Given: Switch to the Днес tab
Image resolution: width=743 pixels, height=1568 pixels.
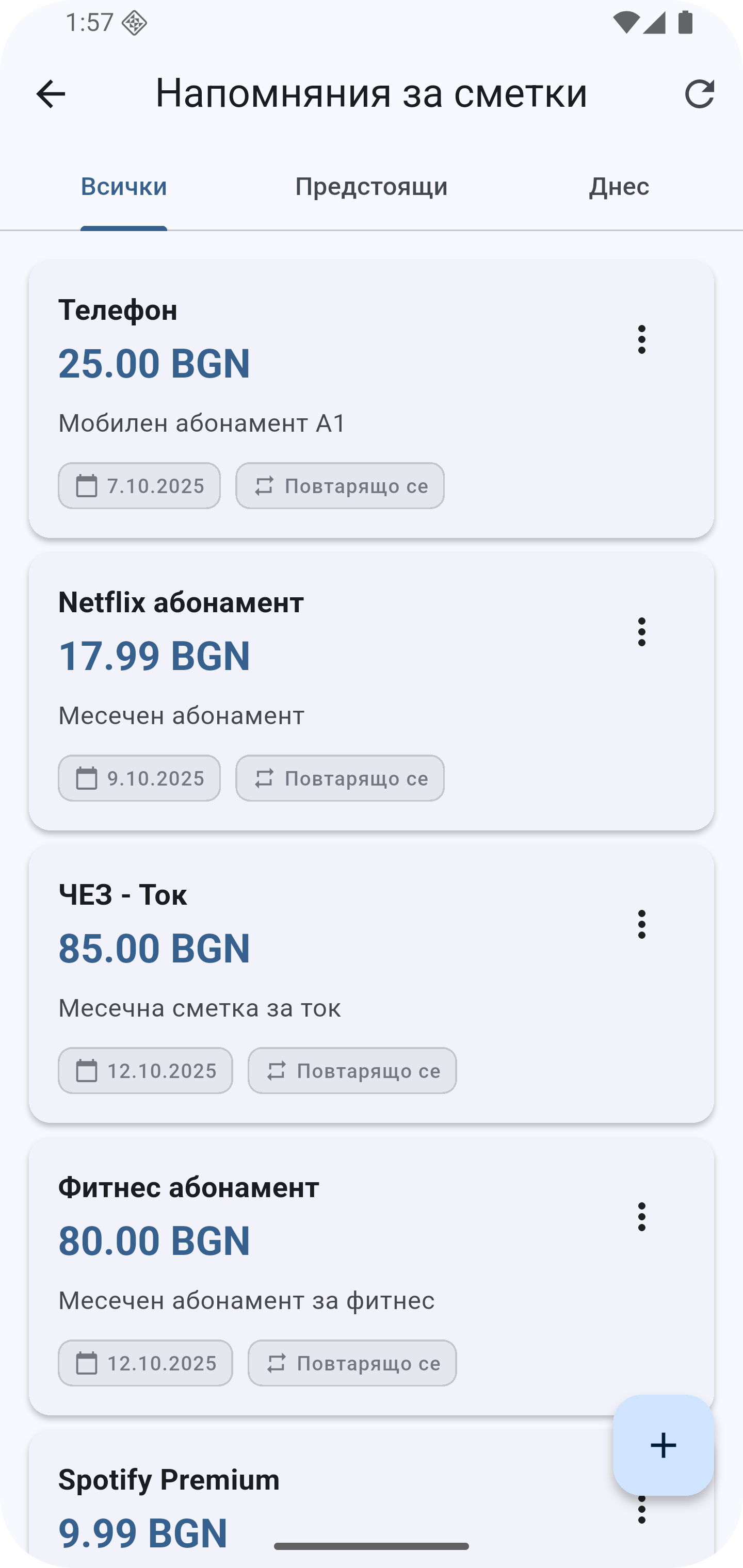Looking at the screenshot, I should [x=618, y=186].
